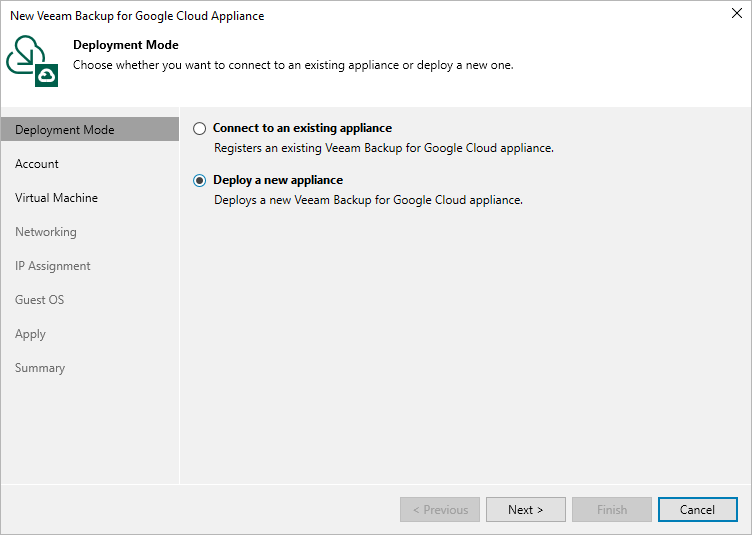
Task: Select Connect to an existing appliance radio
Action: click(199, 128)
